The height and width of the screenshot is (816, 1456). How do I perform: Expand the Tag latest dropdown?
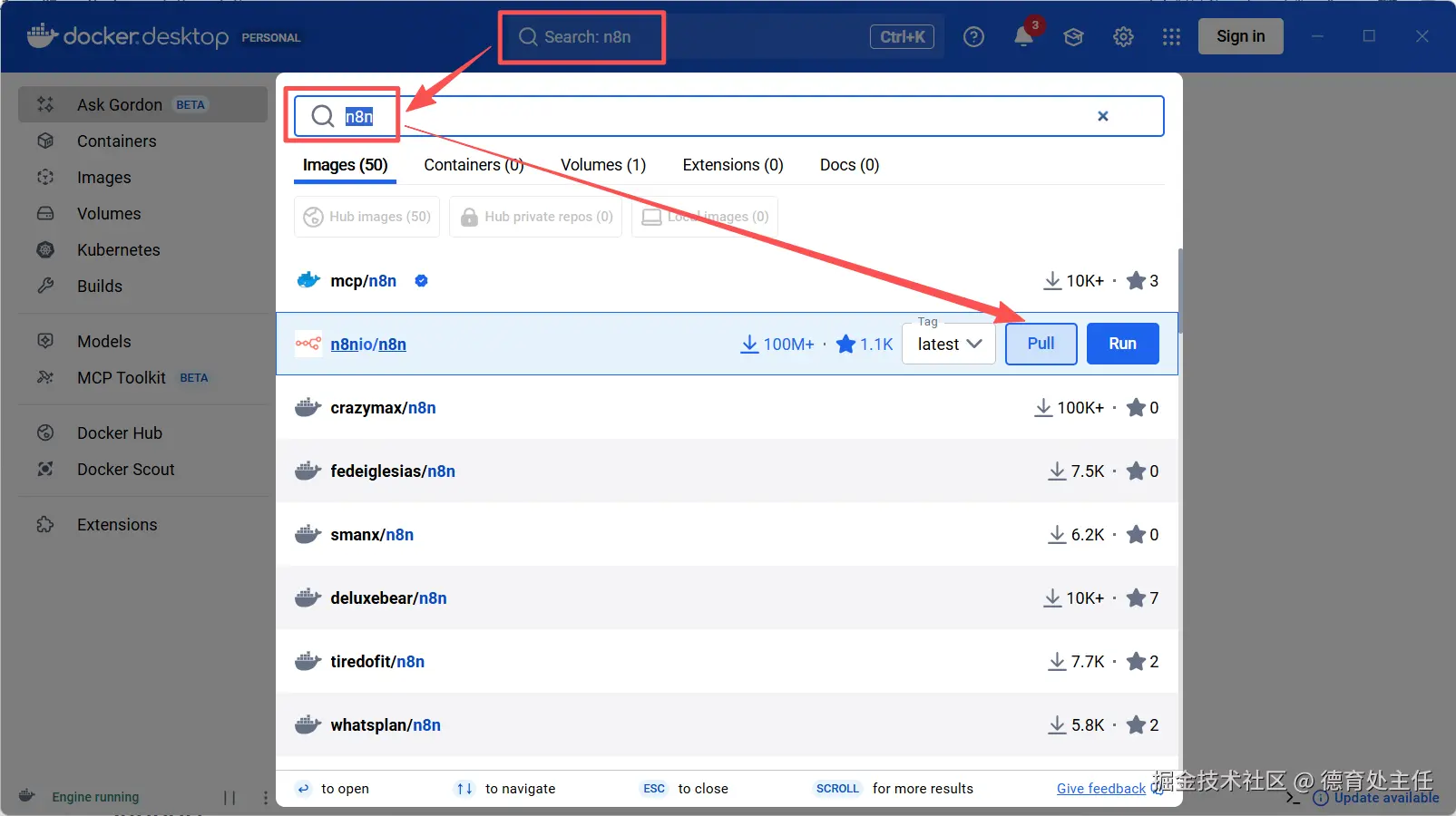[949, 344]
